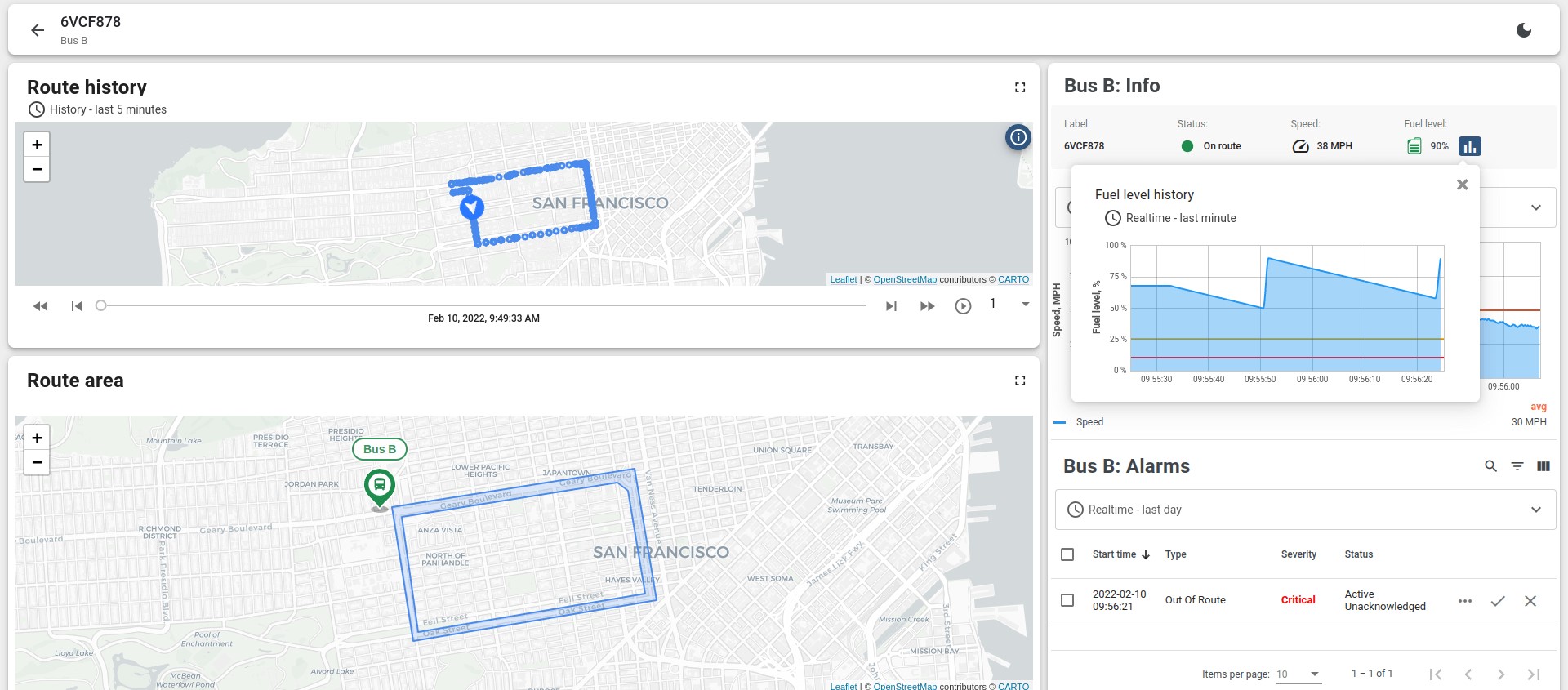Viewport: 1568px width, 690px height.
Task: Check the Out Of Route alarm row
Action: pyautogui.click(x=1067, y=600)
